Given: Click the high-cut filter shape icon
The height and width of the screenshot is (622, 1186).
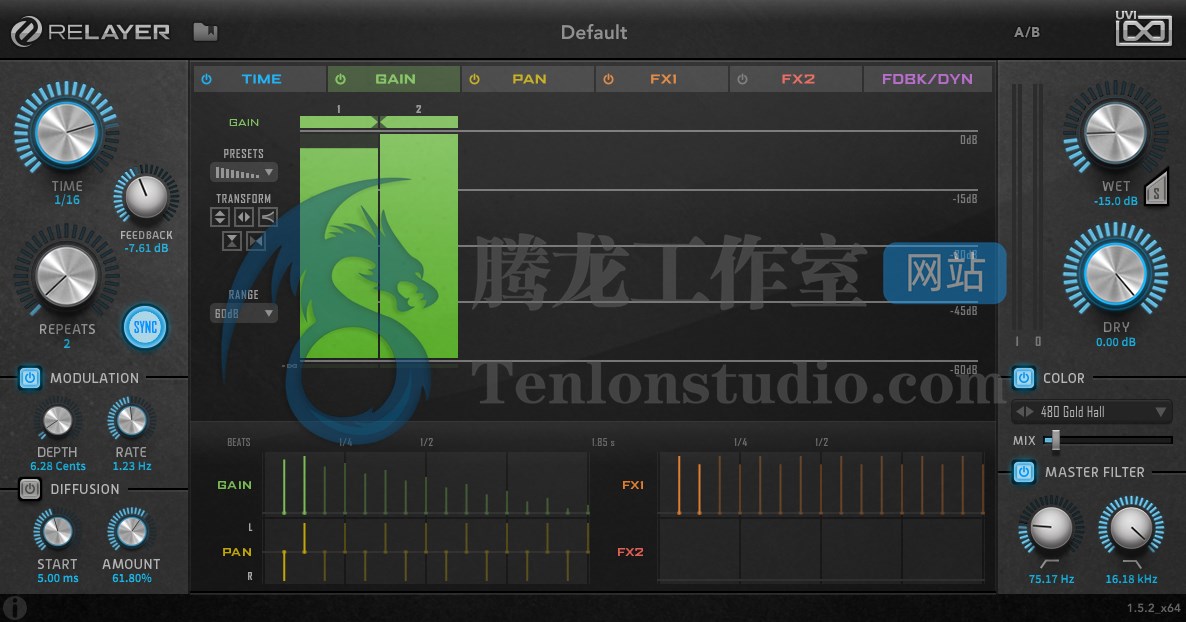Looking at the screenshot, I should (x=1132, y=564).
